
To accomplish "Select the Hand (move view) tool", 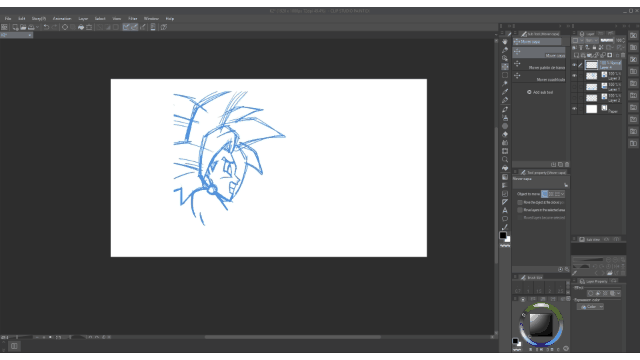I will click(x=505, y=42).
